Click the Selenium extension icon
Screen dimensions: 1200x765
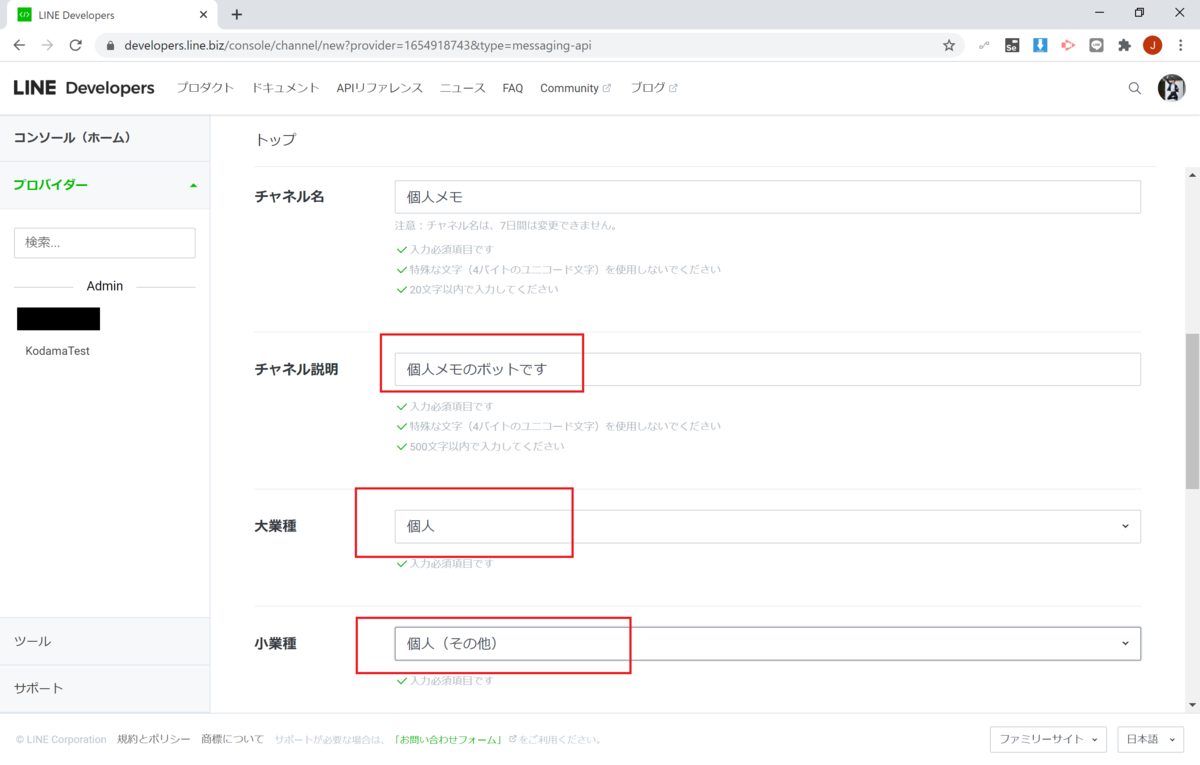pos(1012,45)
